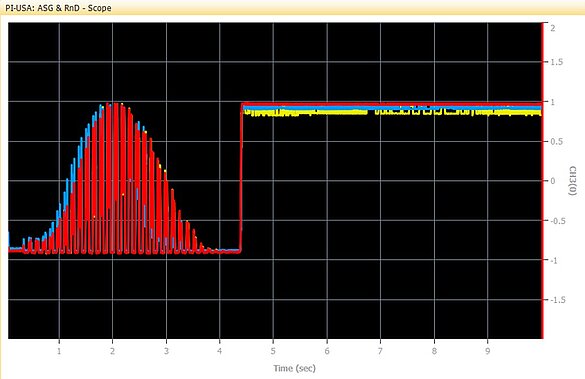Click the rising step edge of red trace

click(x=241, y=179)
